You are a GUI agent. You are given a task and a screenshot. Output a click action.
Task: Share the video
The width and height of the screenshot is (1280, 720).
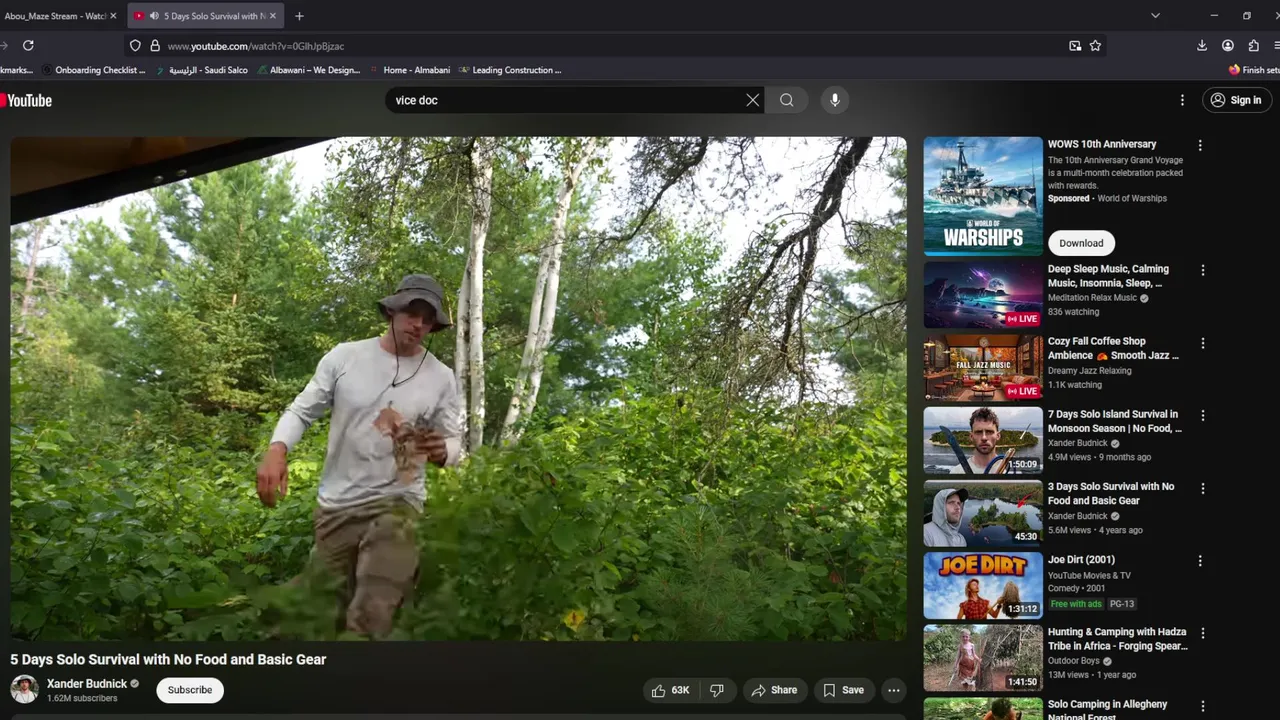pyautogui.click(x=774, y=690)
